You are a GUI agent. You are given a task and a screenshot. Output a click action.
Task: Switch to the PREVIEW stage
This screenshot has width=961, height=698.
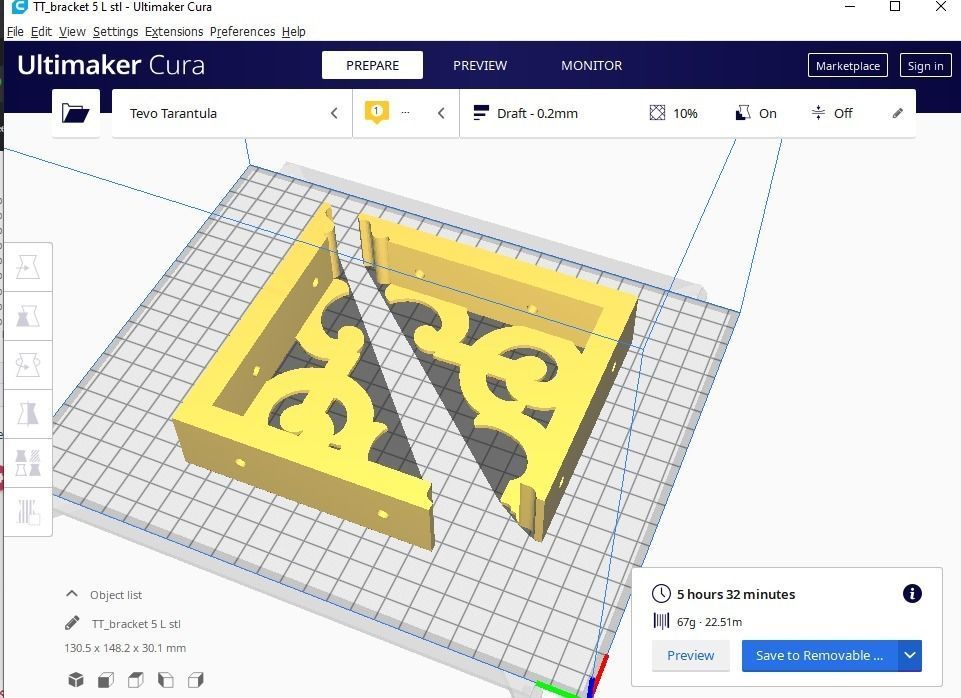tap(480, 65)
